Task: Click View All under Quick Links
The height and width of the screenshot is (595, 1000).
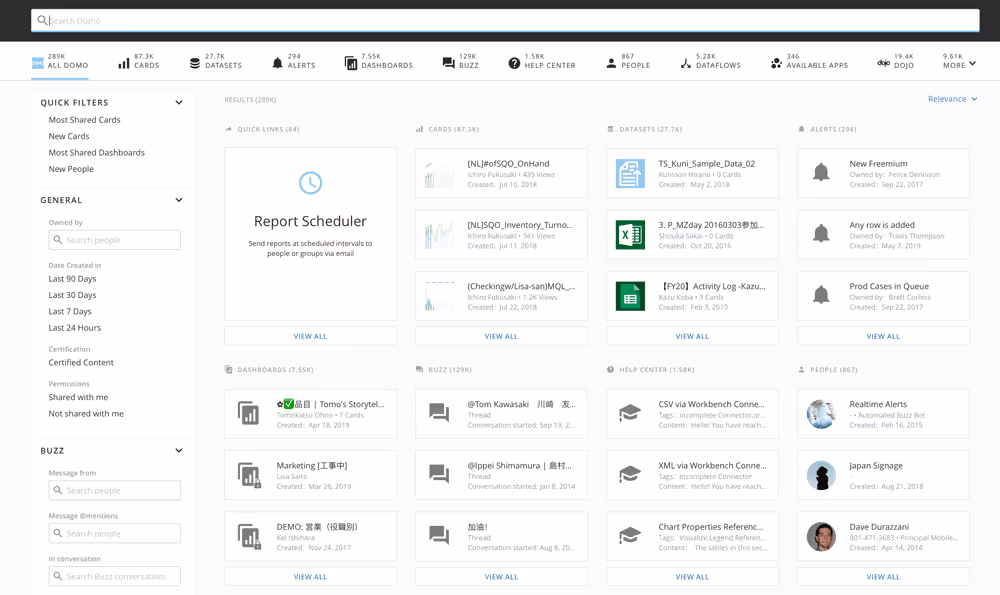Action: tap(310, 336)
